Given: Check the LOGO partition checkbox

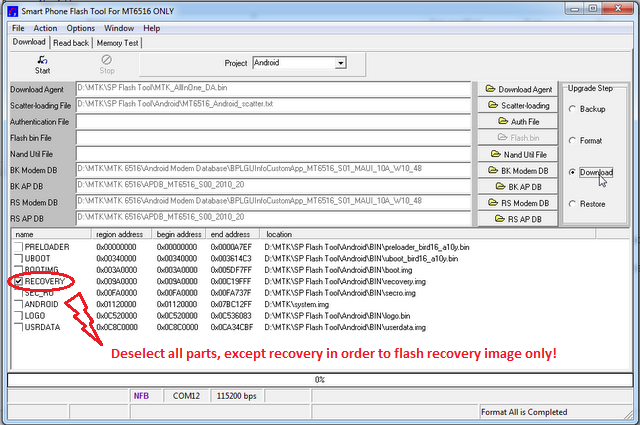Looking at the screenshot, I should click(18, 316).
